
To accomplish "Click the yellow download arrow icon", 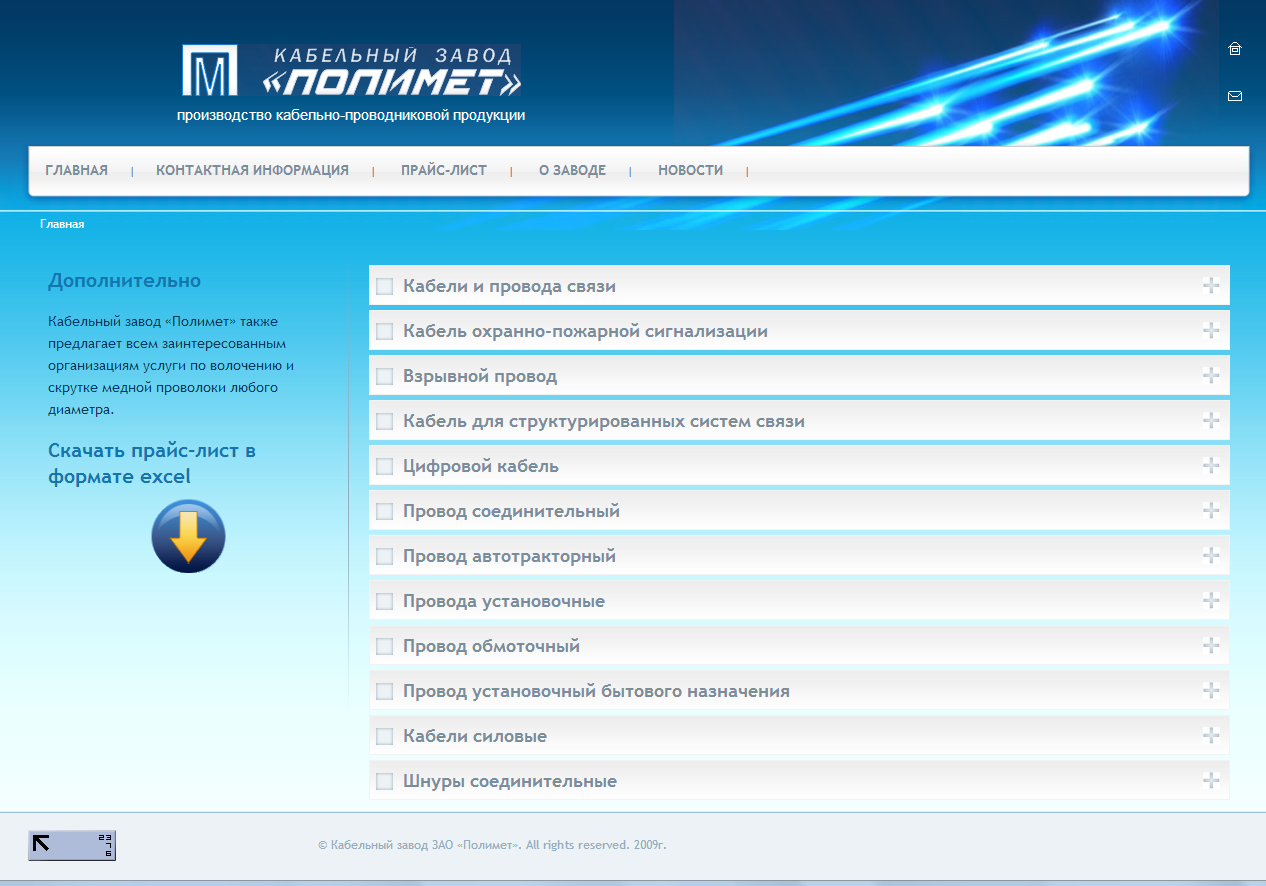I will (188, 536).
